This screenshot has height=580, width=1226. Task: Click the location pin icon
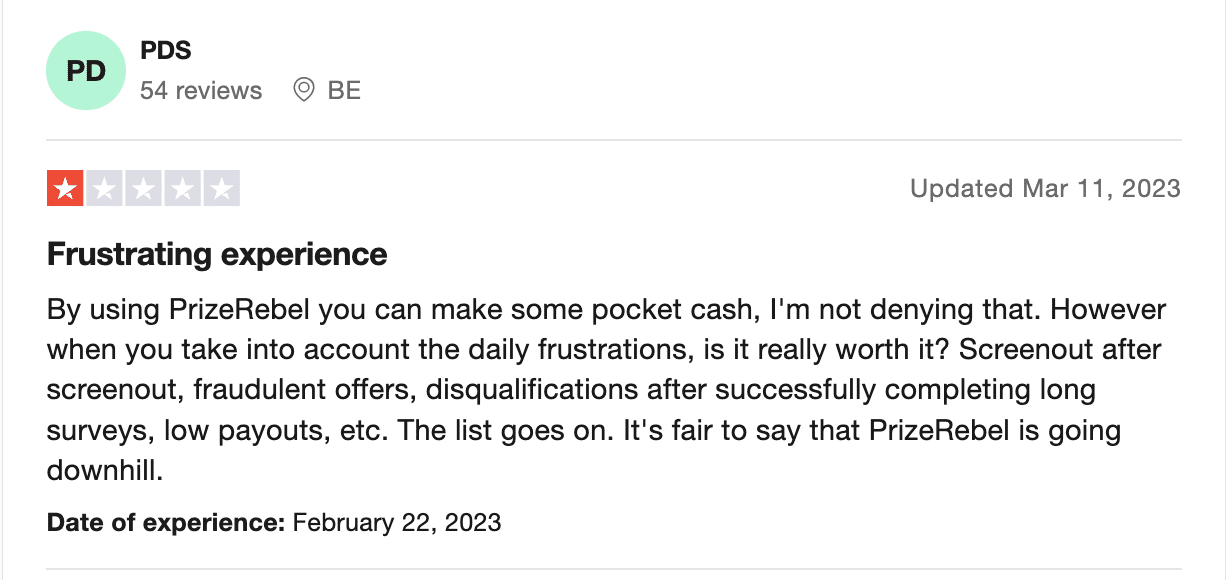click(304, 91)
